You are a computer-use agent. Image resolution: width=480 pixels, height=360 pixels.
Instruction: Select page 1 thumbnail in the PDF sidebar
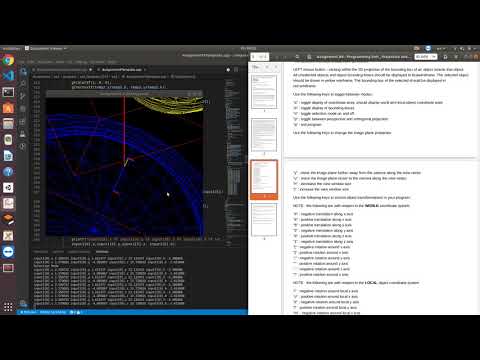pos(264,92)
